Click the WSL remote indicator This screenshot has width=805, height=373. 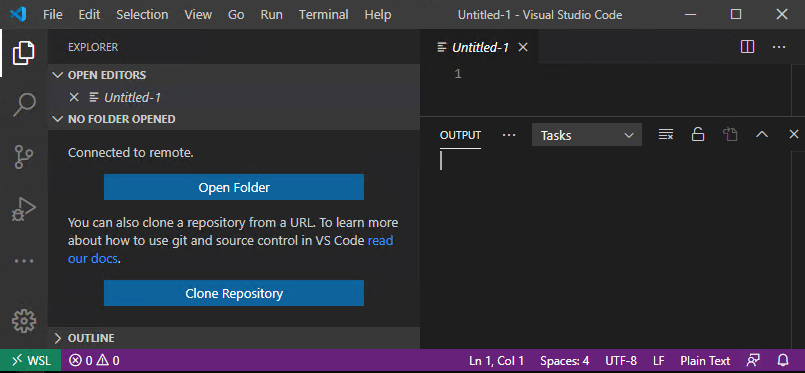pyautogui.click(x=31, y=360)
